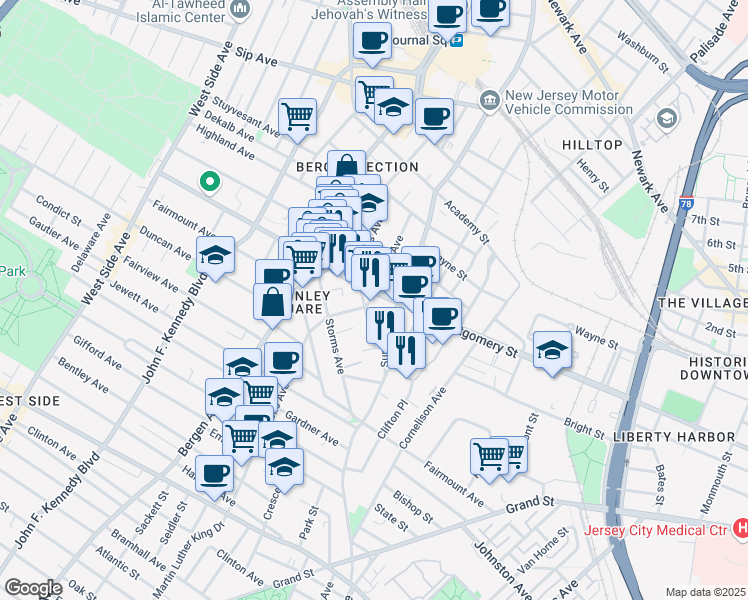Select the coffee cup marker left of Journal Sq label
This screenshot has height=600, width=748.
click(373, 43)
